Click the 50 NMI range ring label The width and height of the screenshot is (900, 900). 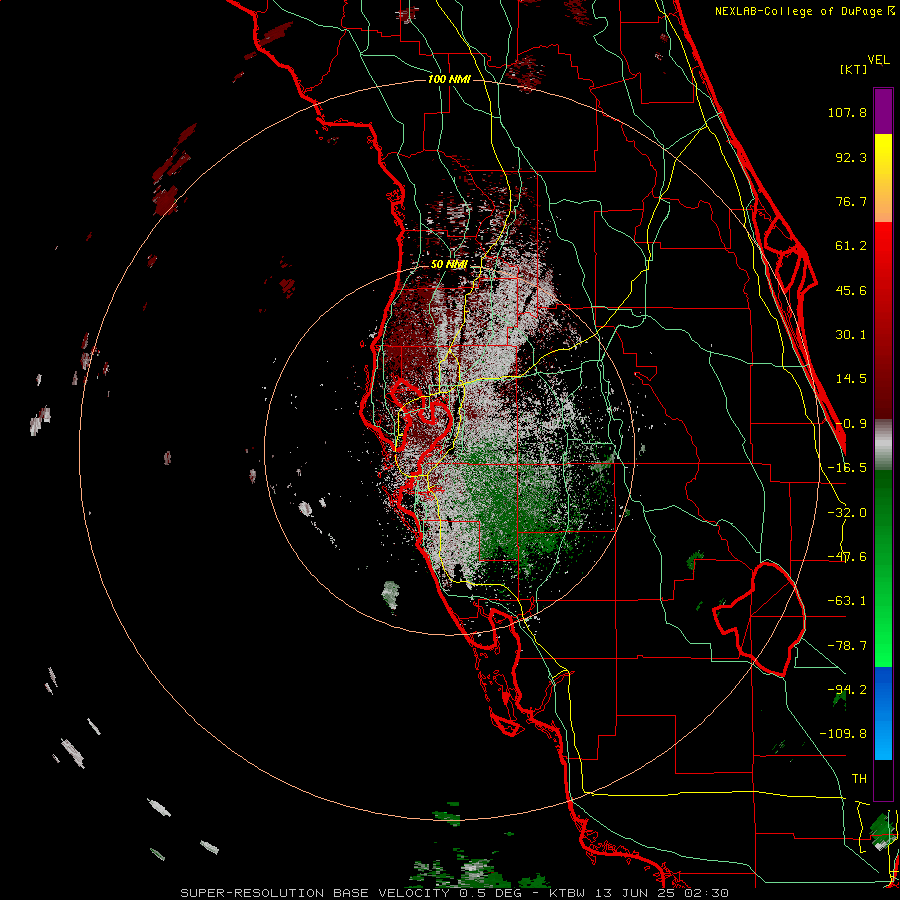[x=449, y=265]
